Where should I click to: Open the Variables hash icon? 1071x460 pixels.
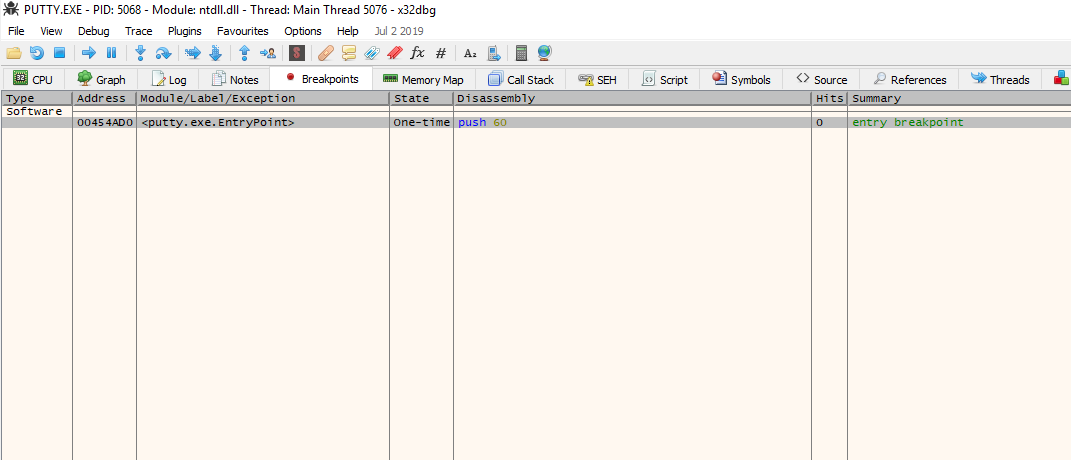pyautogui.click(x=441, y=53)
